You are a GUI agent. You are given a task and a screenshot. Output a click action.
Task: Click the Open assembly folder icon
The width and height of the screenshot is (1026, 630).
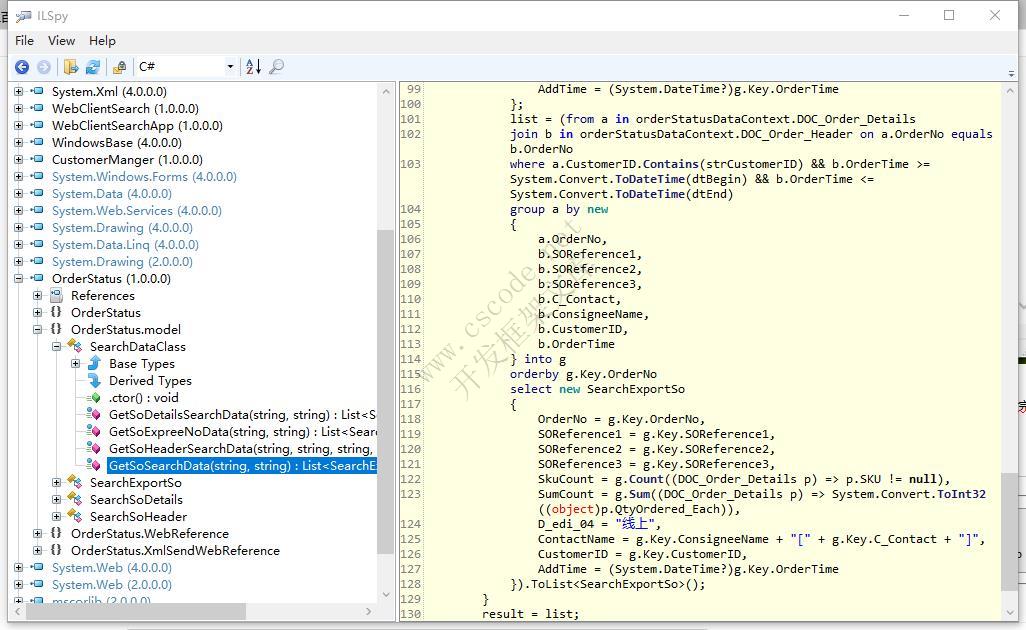pyautogui.click(x=71, y=67)
